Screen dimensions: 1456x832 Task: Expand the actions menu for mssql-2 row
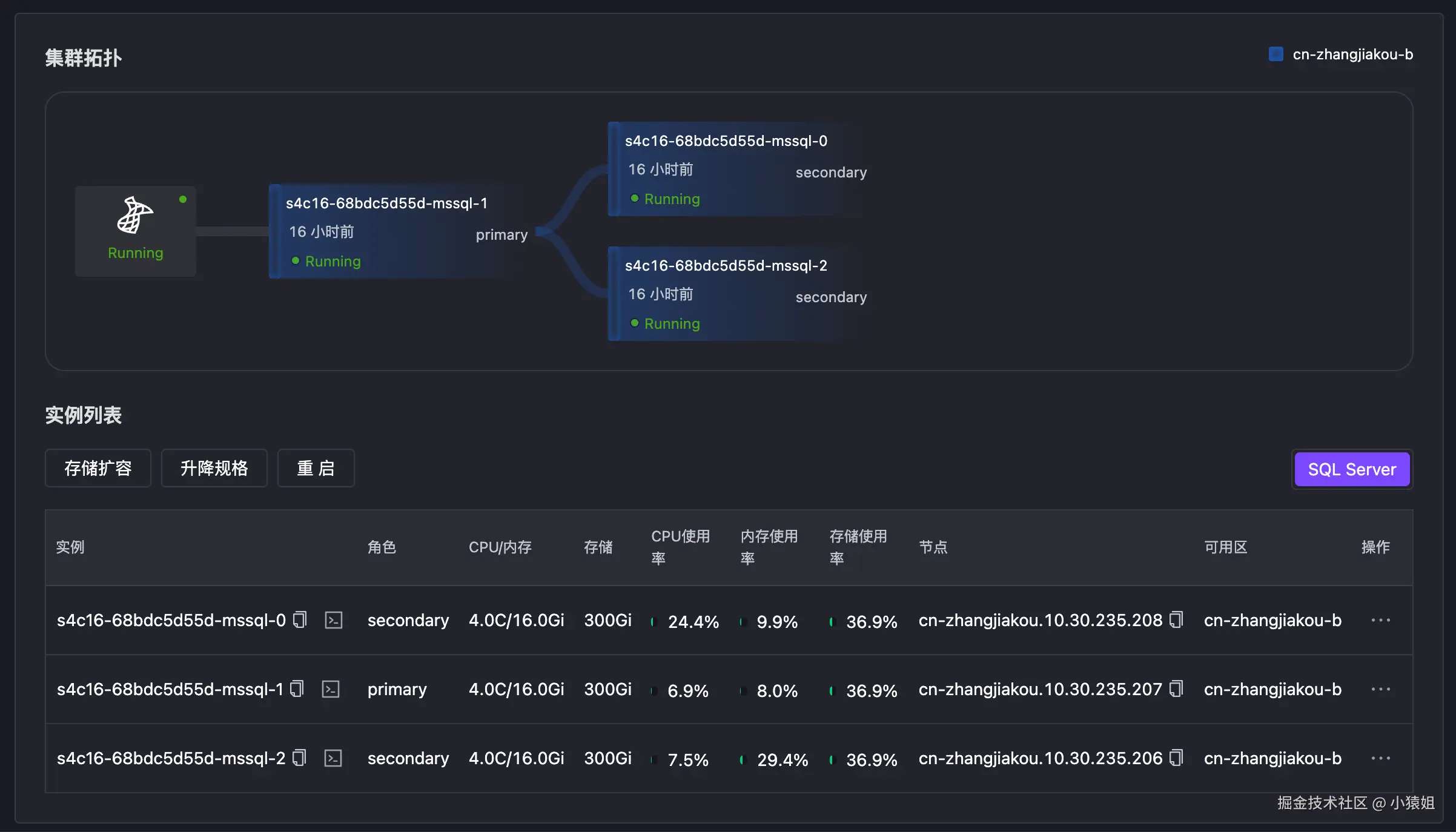pos(1380,758)
